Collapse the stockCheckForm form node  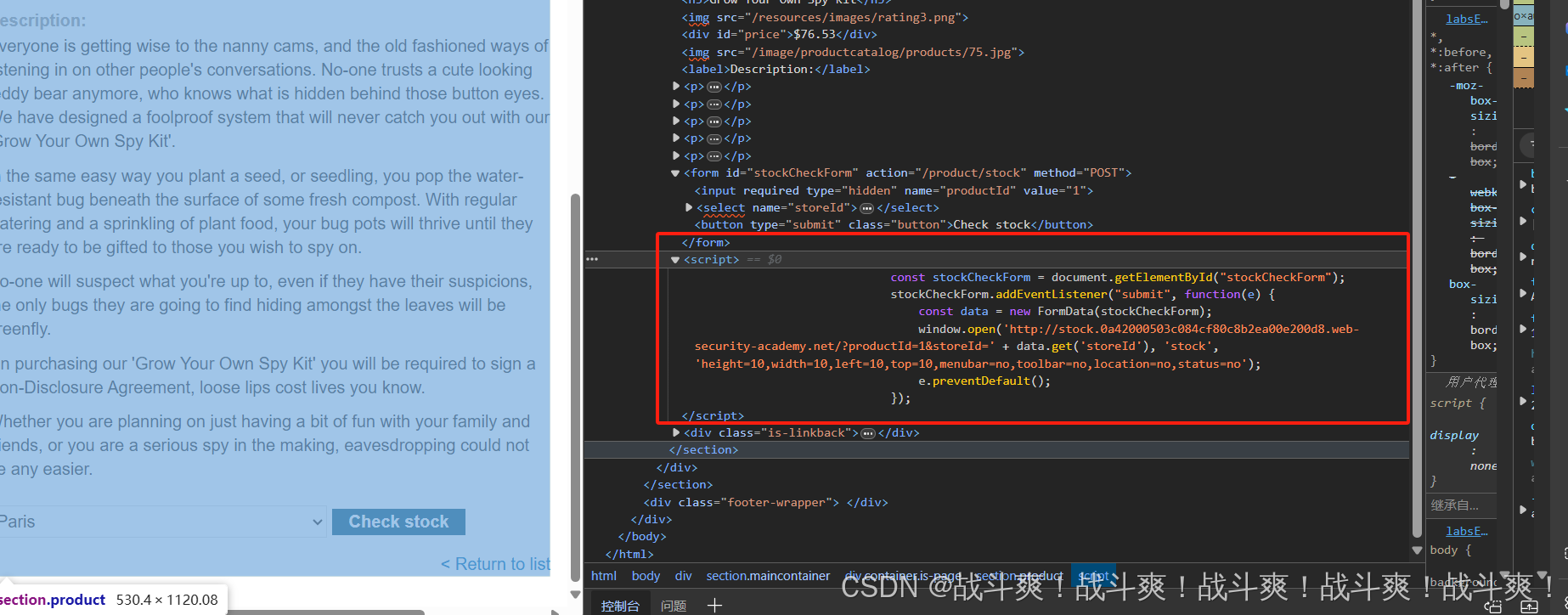click(x=676, y=173)
